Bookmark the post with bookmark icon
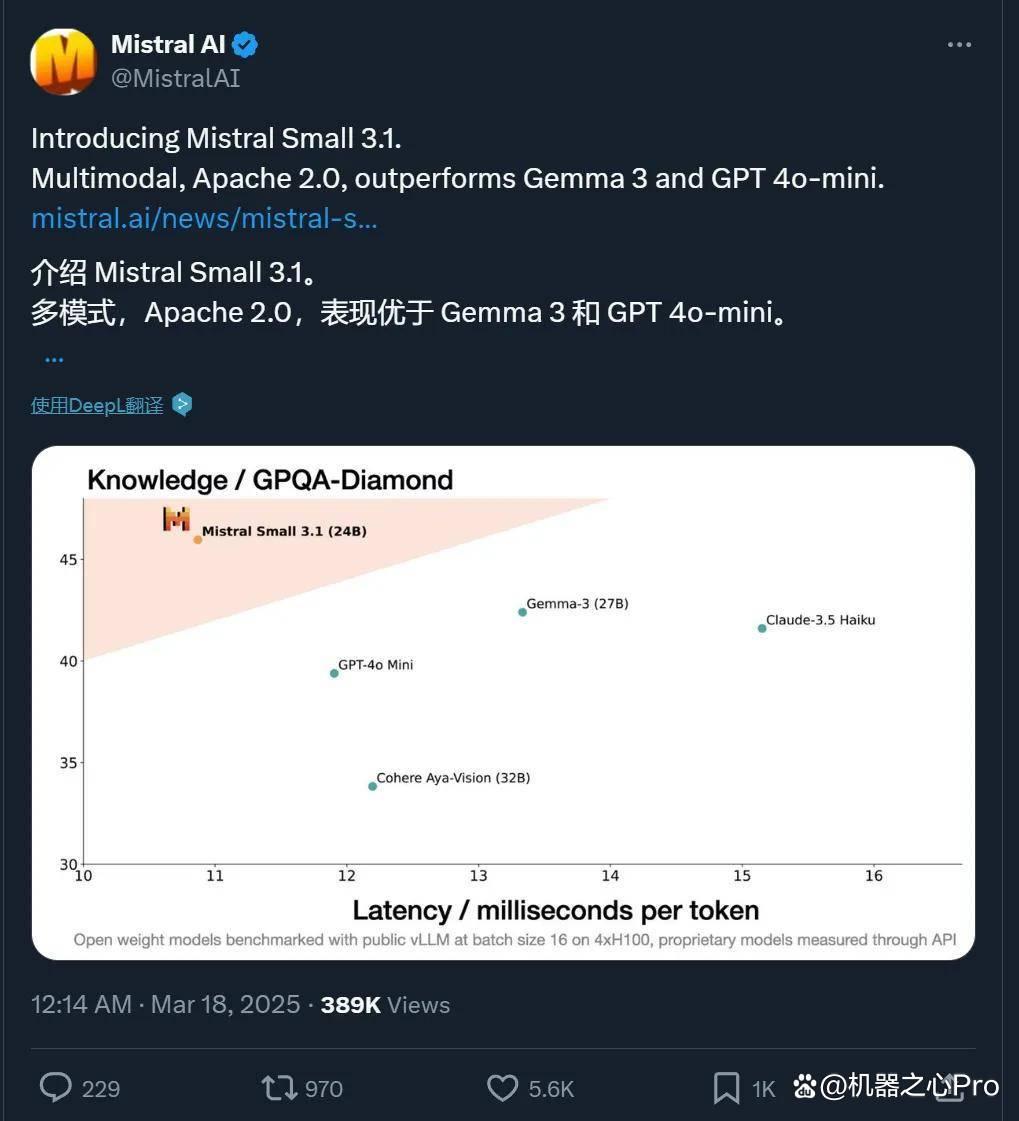Screen dimensions: 1019x1121 pyautogui.click(x=726, y=1088)
